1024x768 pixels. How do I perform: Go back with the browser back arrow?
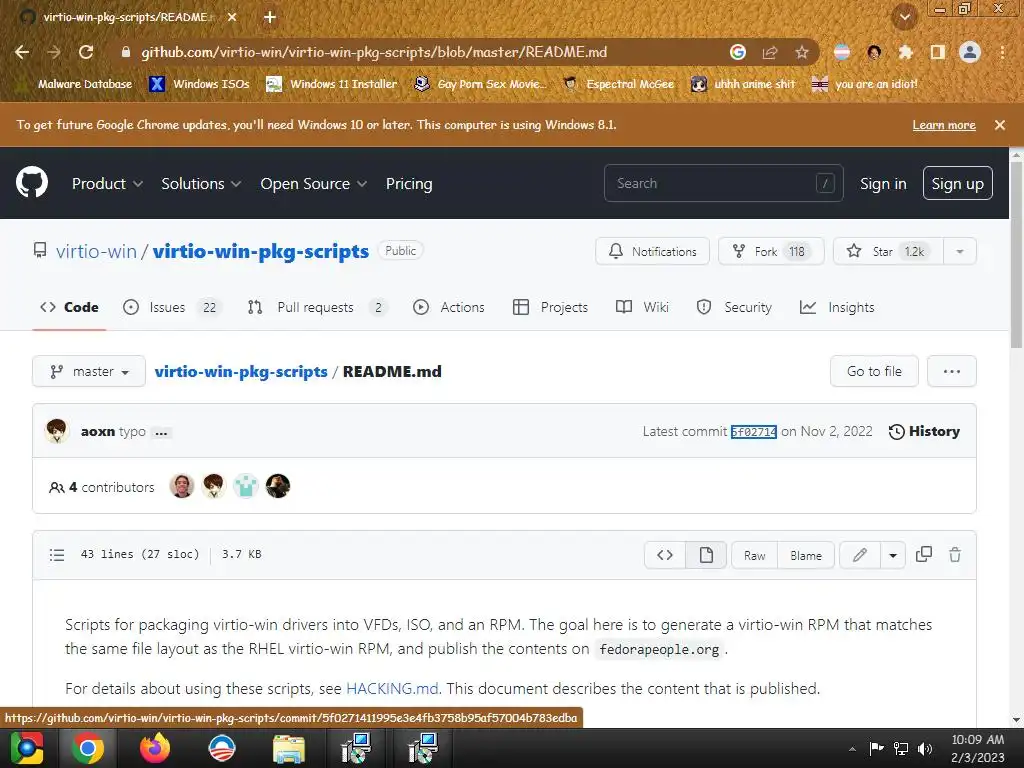[x=22, y=52]
